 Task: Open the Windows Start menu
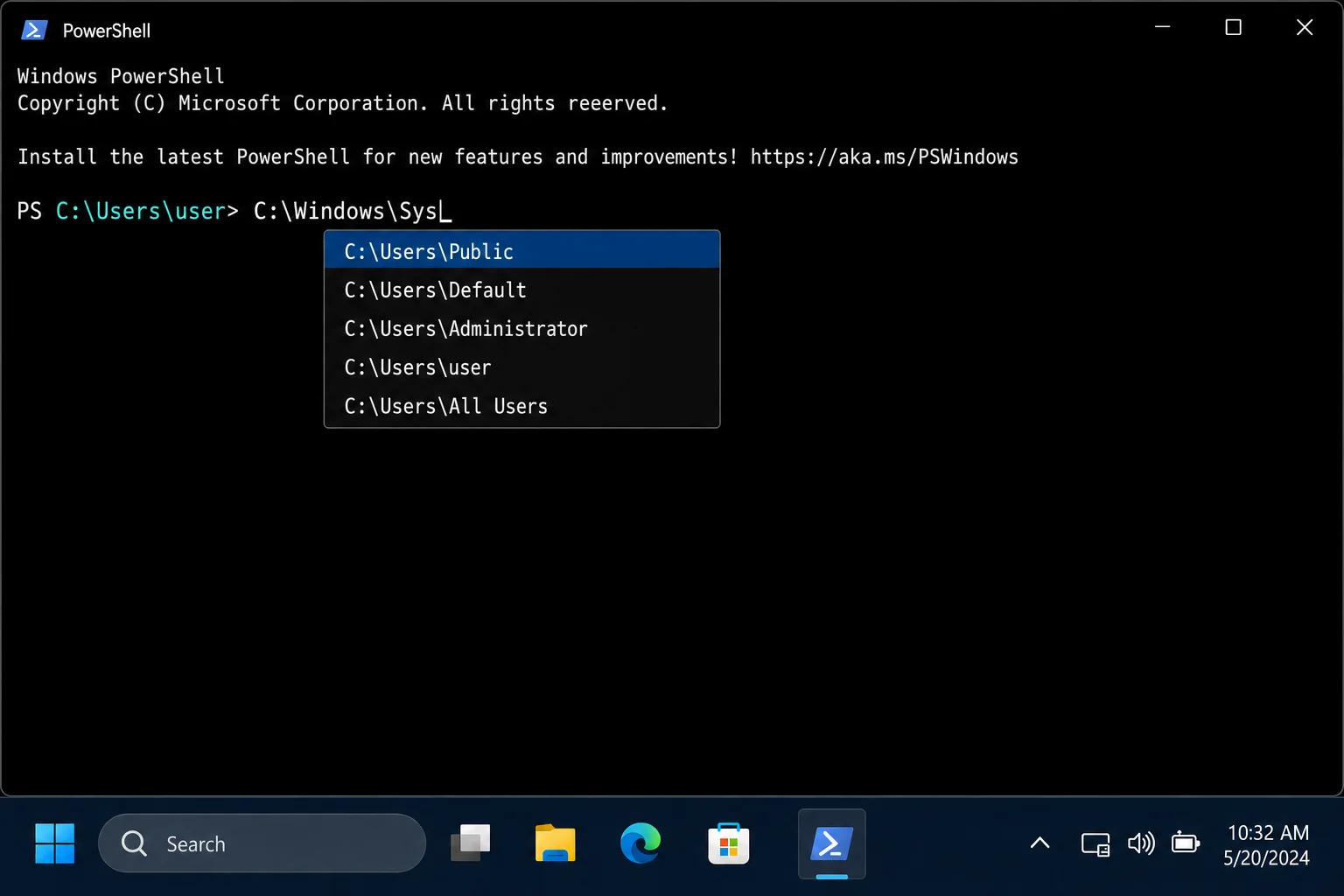(x=54, y=843)
